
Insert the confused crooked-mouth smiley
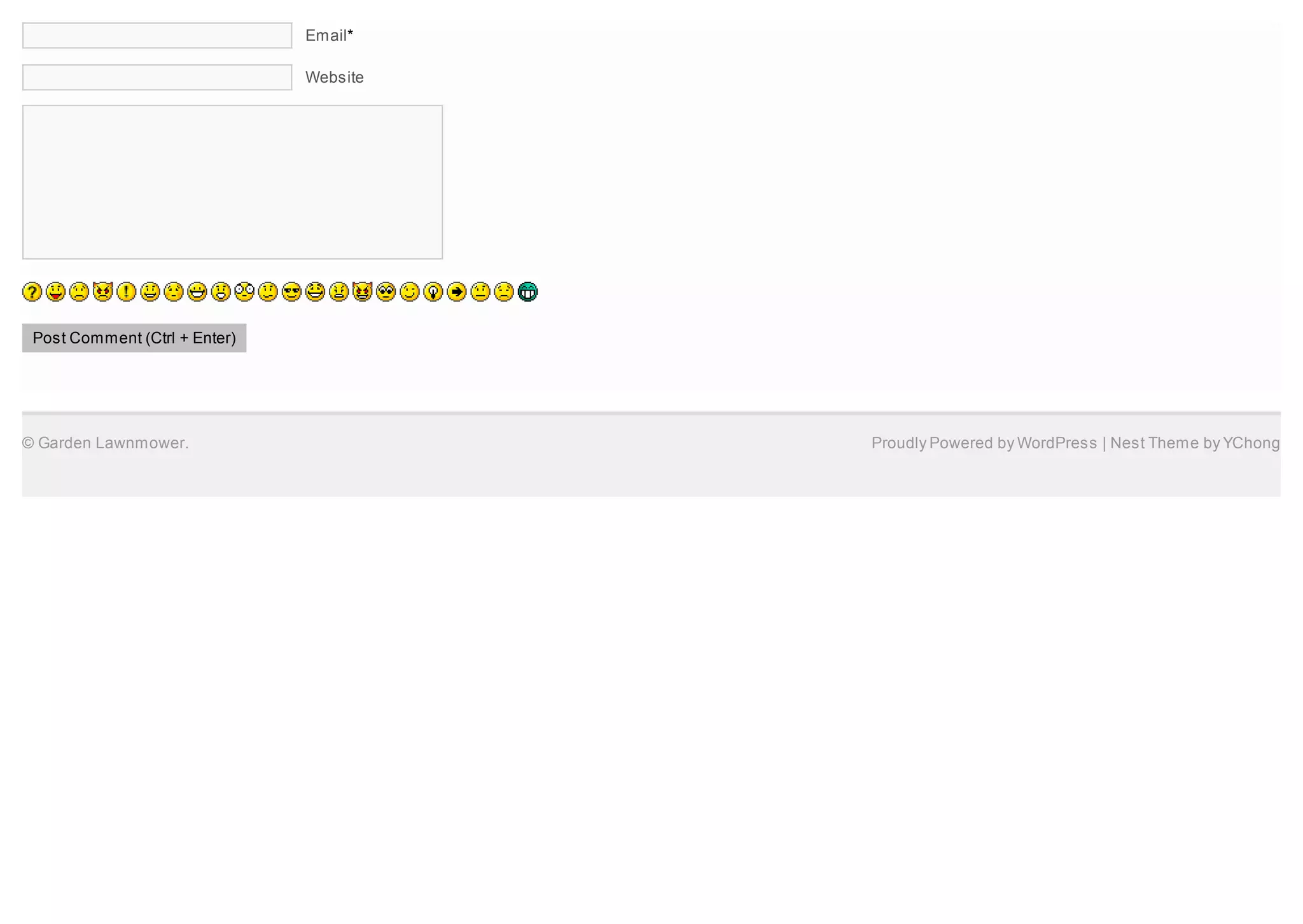pyautogui.click(x=267, y=292)
